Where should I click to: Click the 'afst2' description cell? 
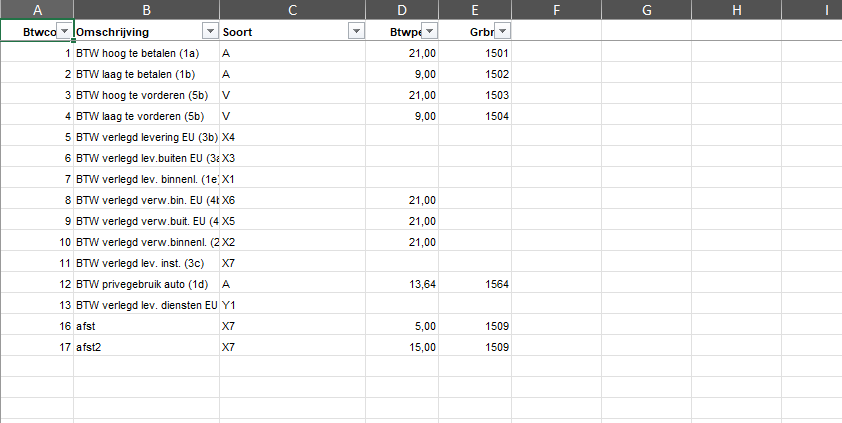click(147, 347)
